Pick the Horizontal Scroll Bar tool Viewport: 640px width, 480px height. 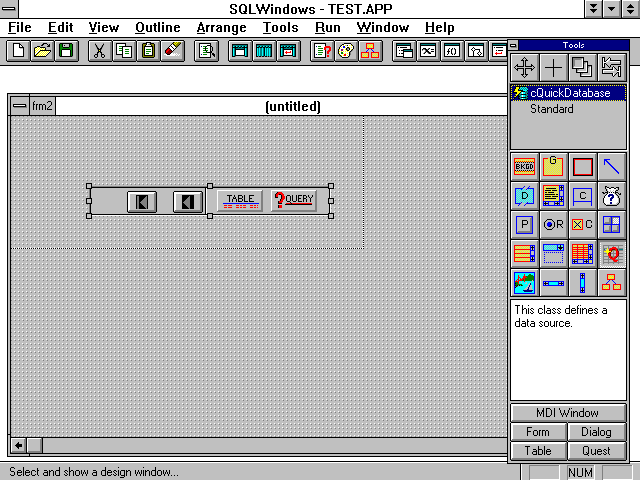tap(553, 283)
